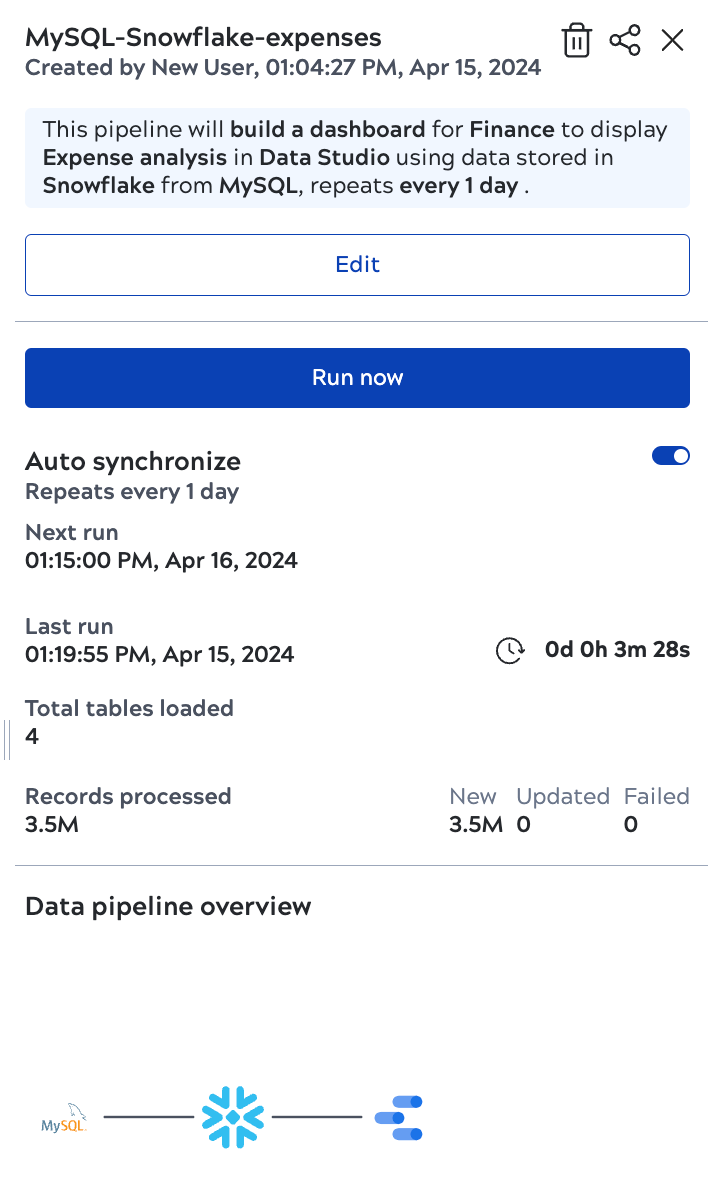Delete the MySQL-Snowflake-expenses pipeline

coord(577,40)
